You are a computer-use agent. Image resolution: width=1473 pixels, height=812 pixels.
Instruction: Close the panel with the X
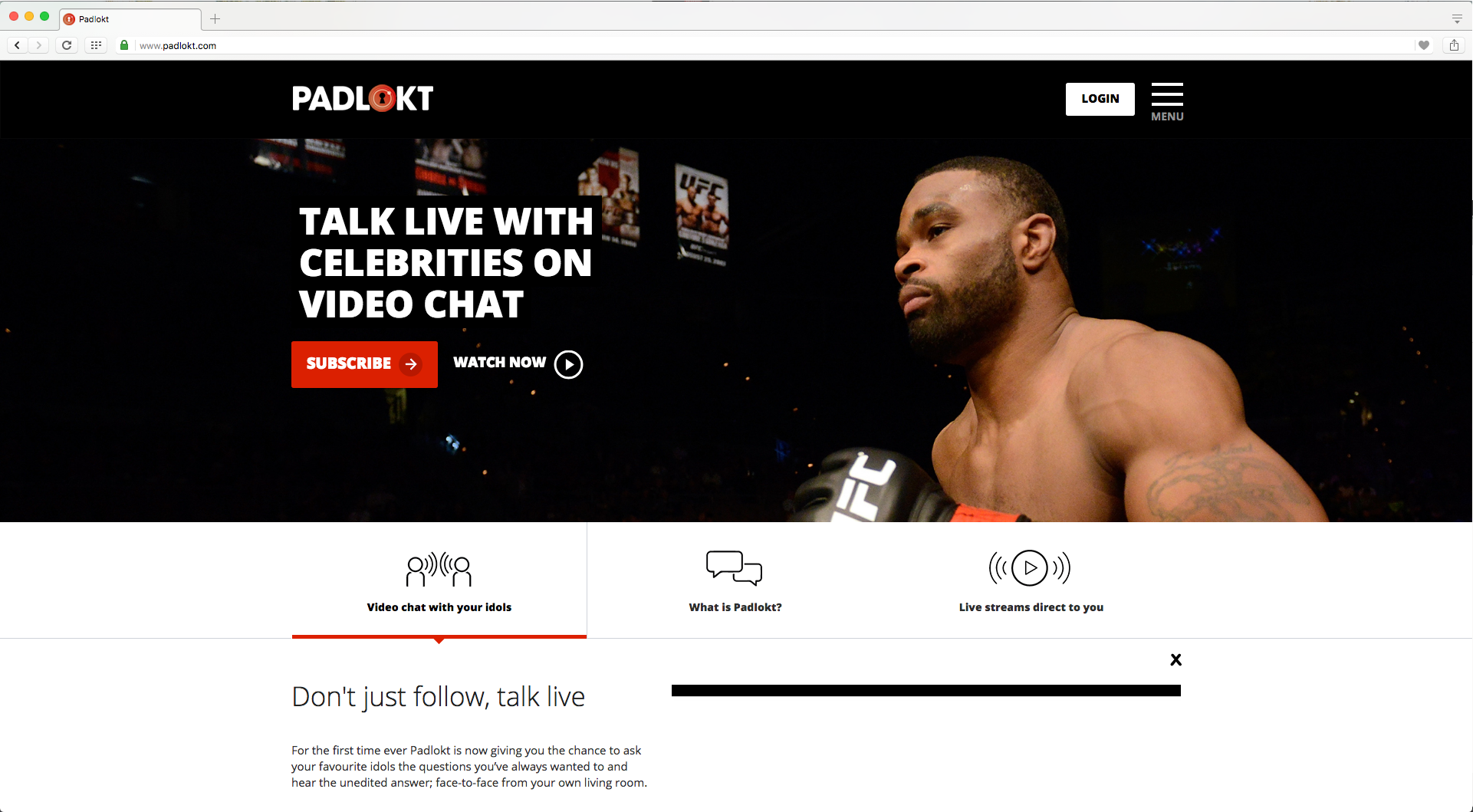1175,659
